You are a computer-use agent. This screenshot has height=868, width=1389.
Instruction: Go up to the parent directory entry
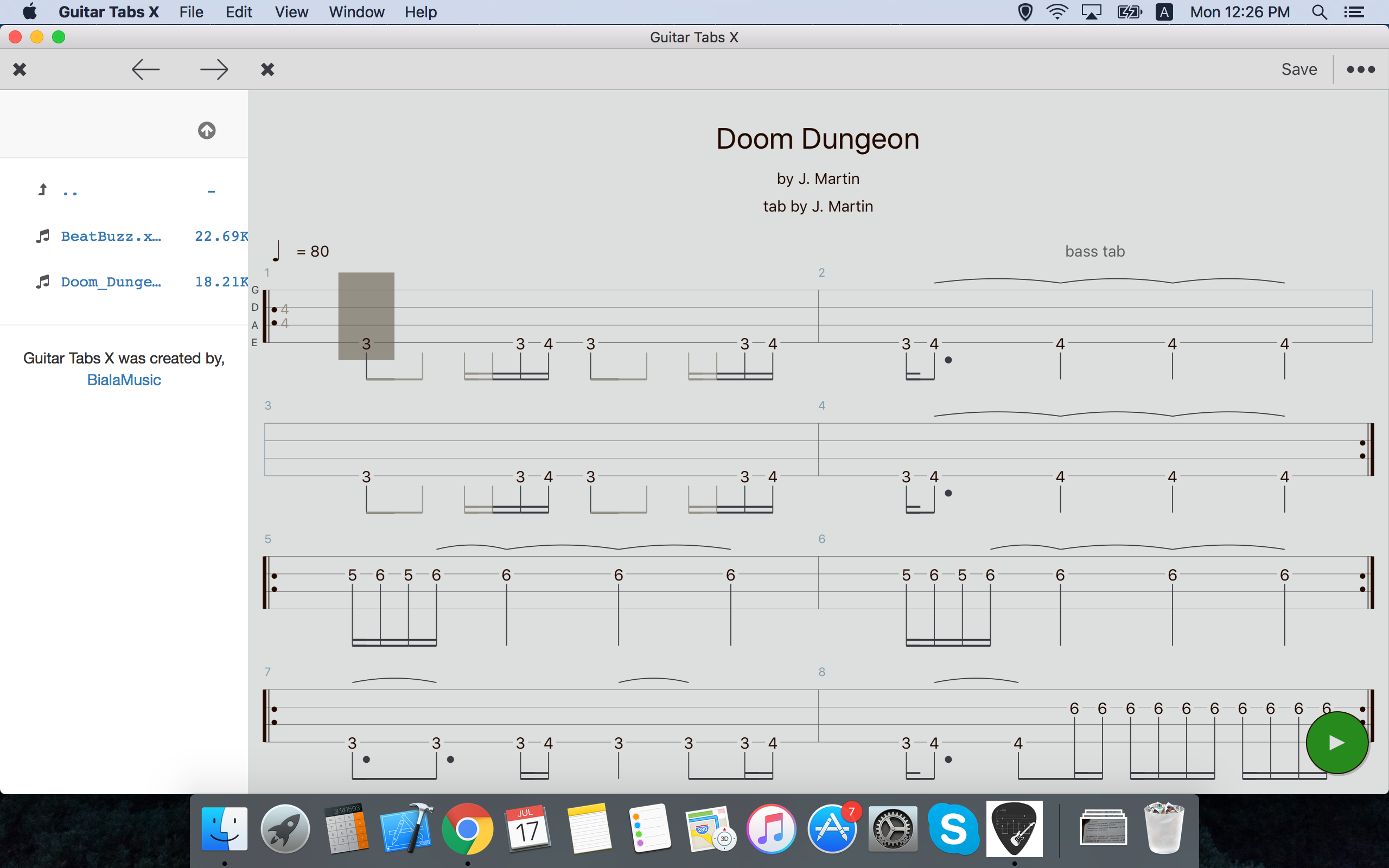pyautogui.click(x=69, y=190)
